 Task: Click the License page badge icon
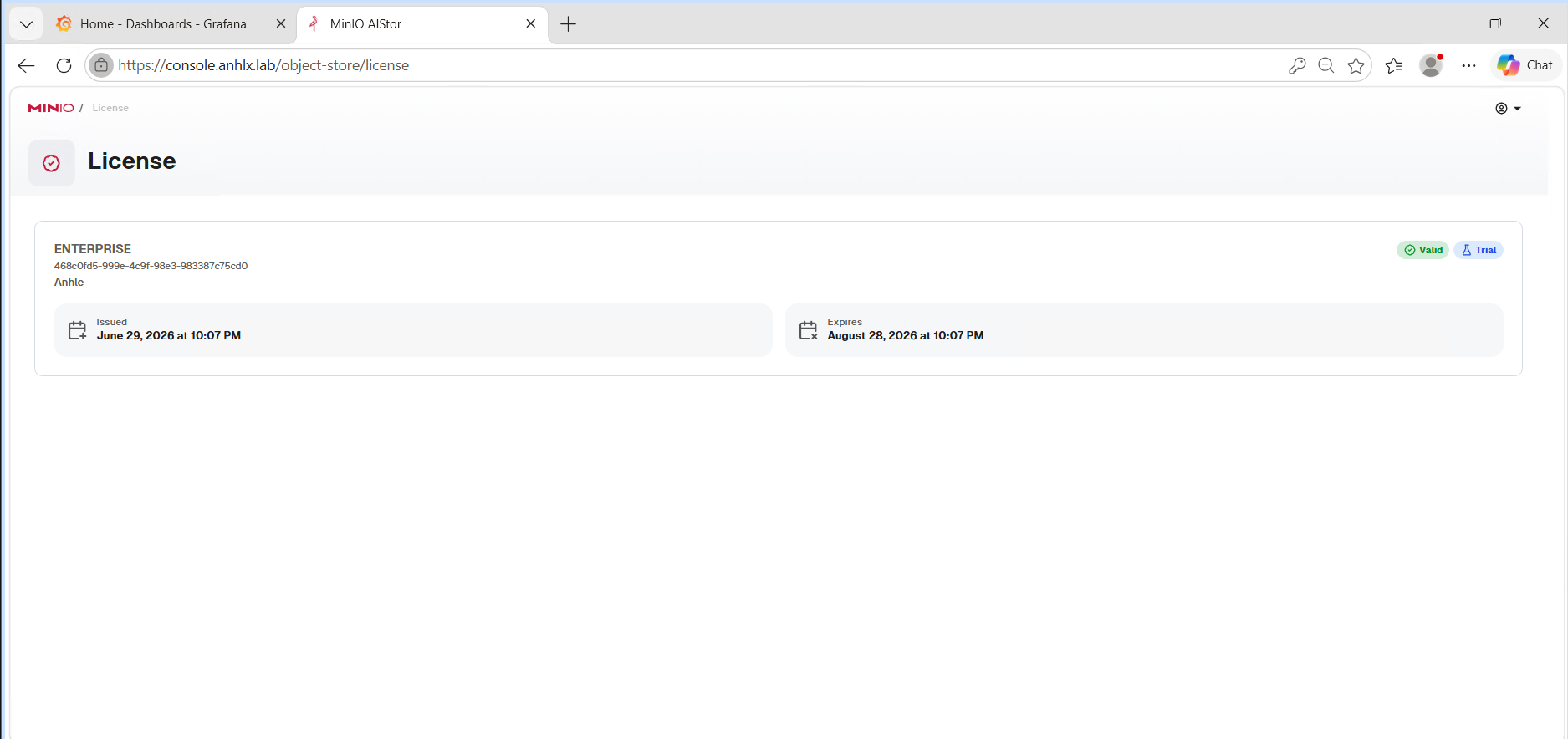[x=52, y=162]
